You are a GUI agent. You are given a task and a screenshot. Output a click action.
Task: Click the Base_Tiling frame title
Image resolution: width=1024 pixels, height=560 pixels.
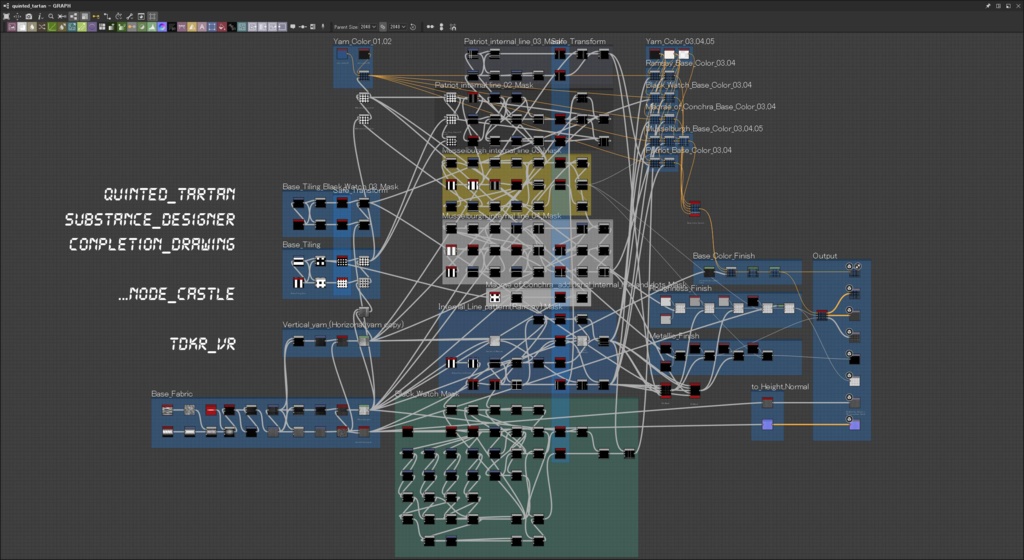point(301,244)
